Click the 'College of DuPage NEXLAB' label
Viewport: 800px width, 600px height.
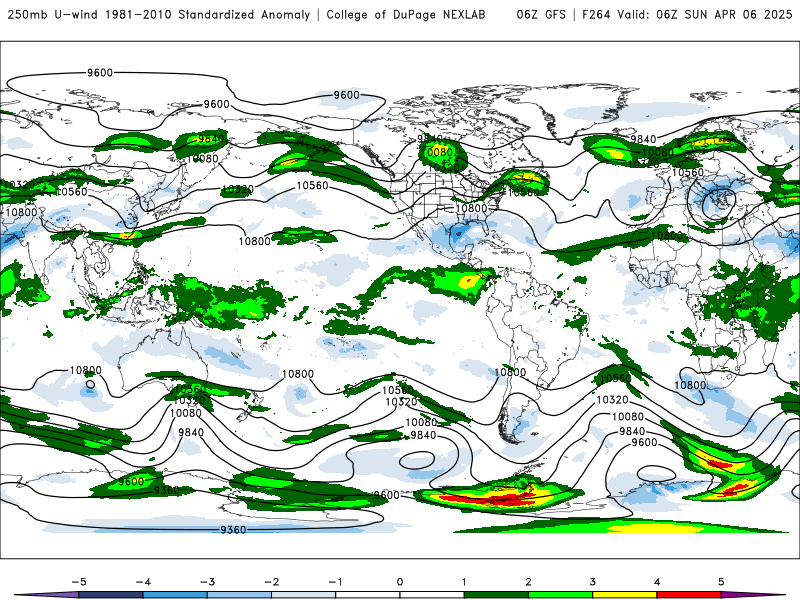(x=406, y=14)
